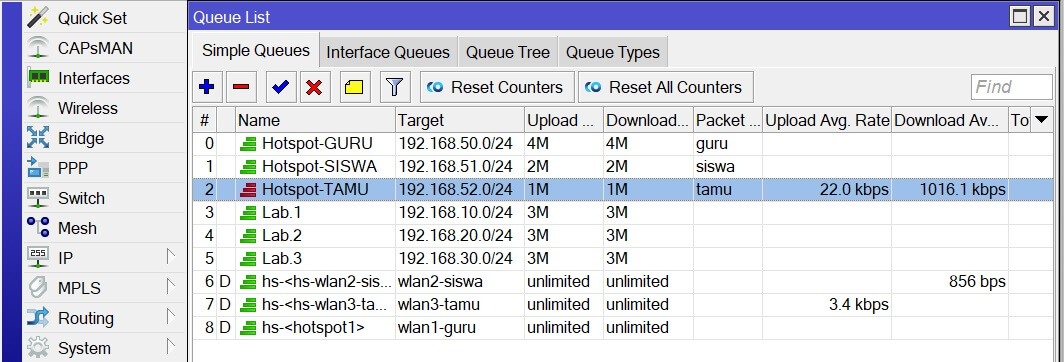Open the Queue Types tab
This screenshot has width=1064, height=362.
[613, 52]
